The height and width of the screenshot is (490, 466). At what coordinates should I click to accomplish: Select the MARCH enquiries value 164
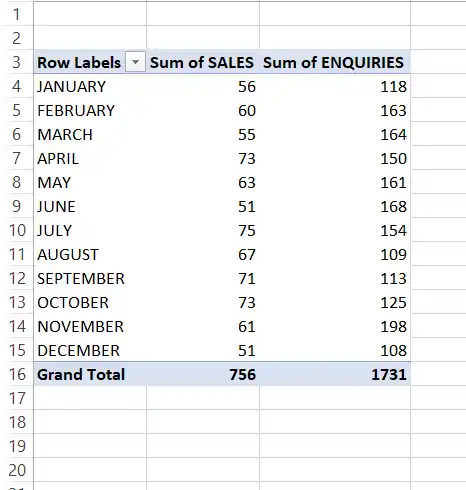(x=335, y=134)
